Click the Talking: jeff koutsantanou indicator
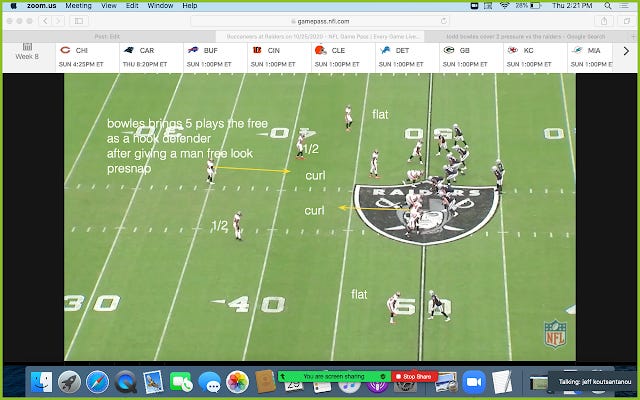Viewport: 640px width, 400px height. coord(594,382)
